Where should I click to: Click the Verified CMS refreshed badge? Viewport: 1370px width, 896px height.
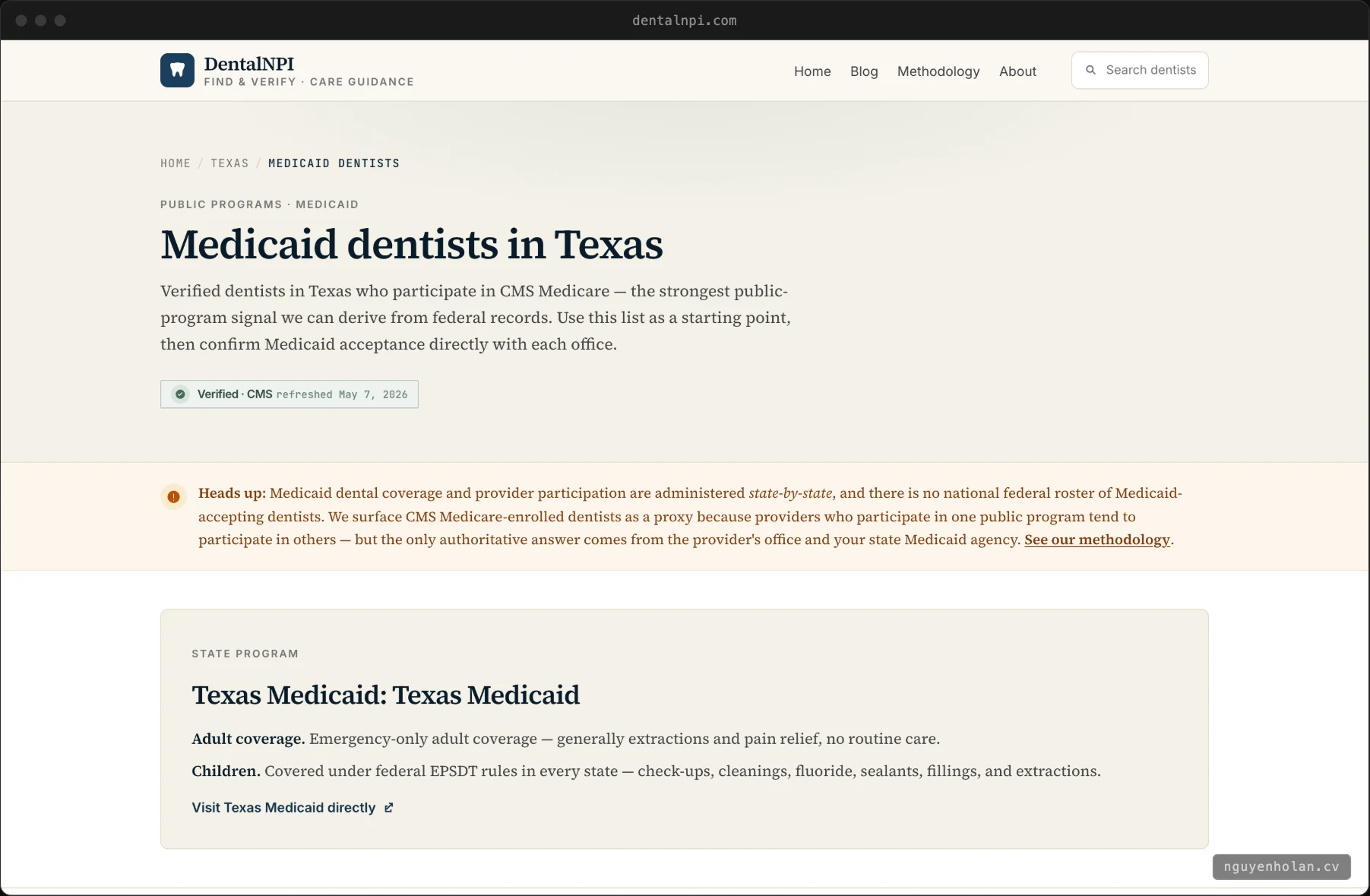(x=290, y=394)
